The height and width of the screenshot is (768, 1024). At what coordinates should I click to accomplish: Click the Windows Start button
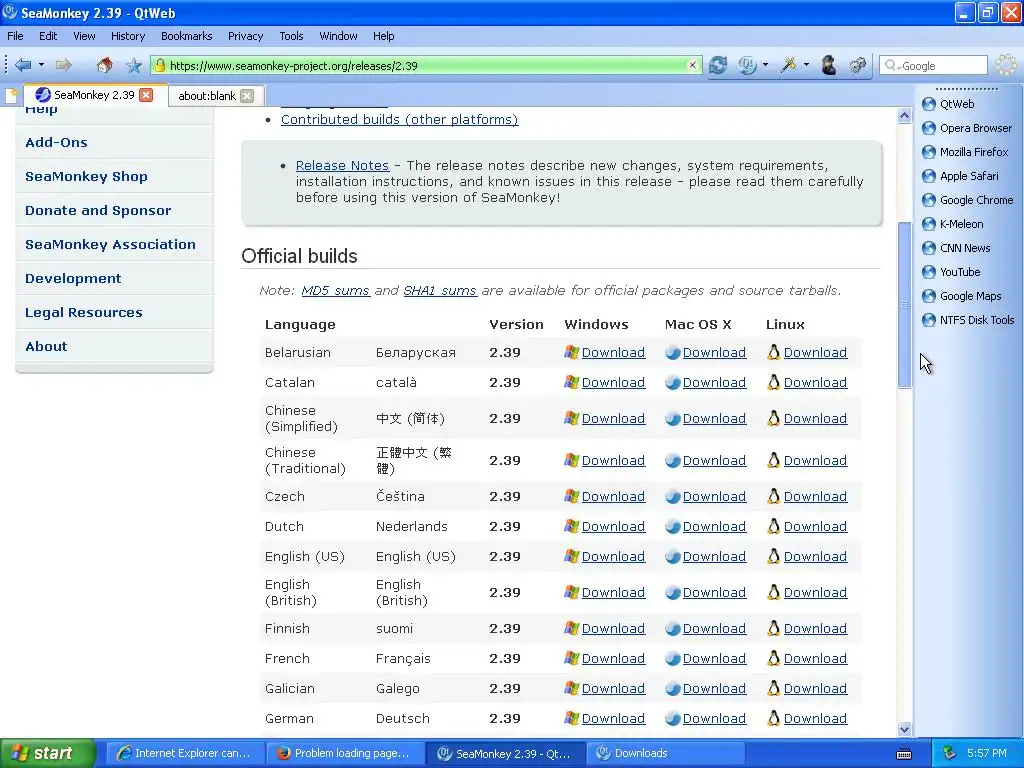(x=47, y=753)
